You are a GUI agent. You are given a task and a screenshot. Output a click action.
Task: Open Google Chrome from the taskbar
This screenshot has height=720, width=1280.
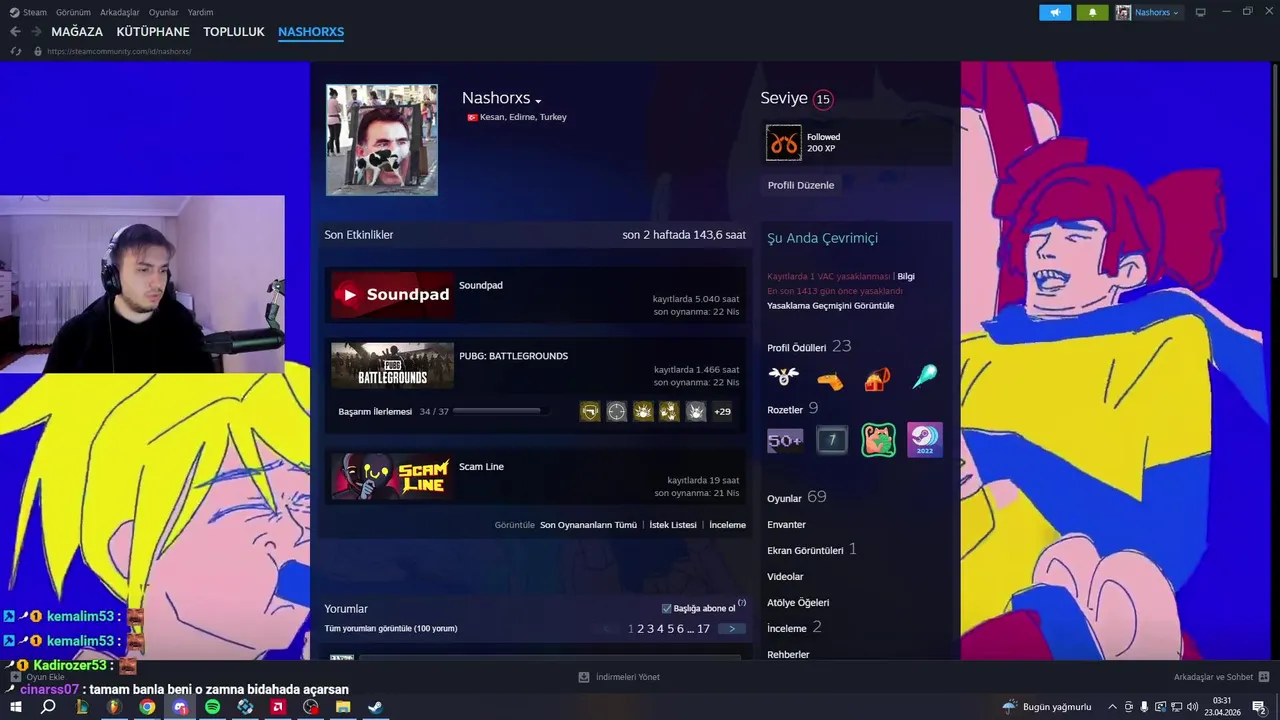pos(147,707)
